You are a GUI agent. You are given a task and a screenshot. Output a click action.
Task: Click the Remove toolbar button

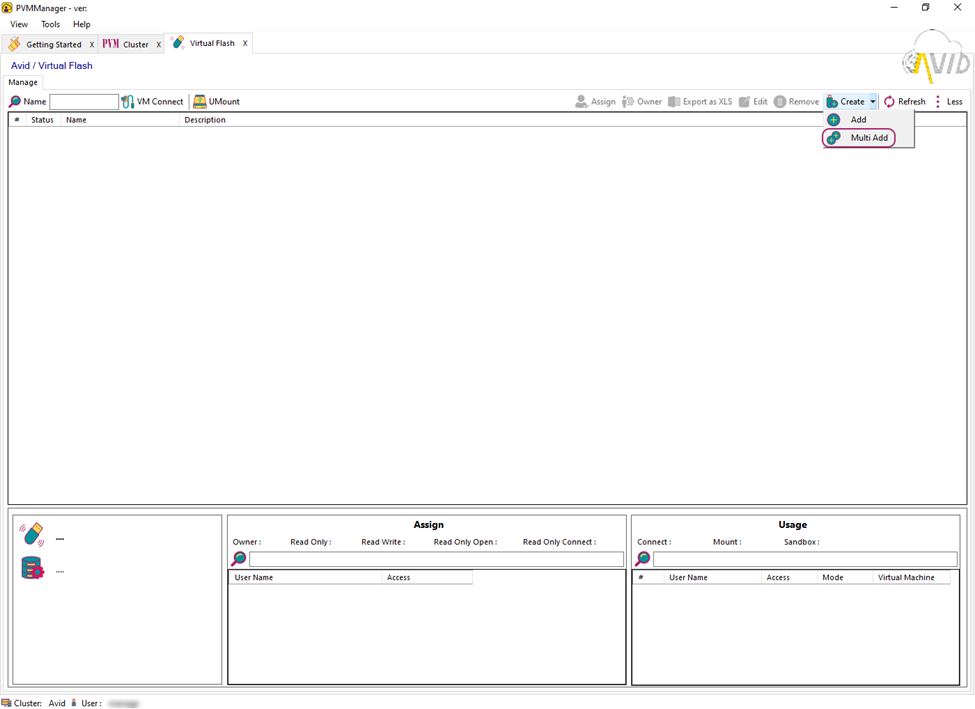797,101
